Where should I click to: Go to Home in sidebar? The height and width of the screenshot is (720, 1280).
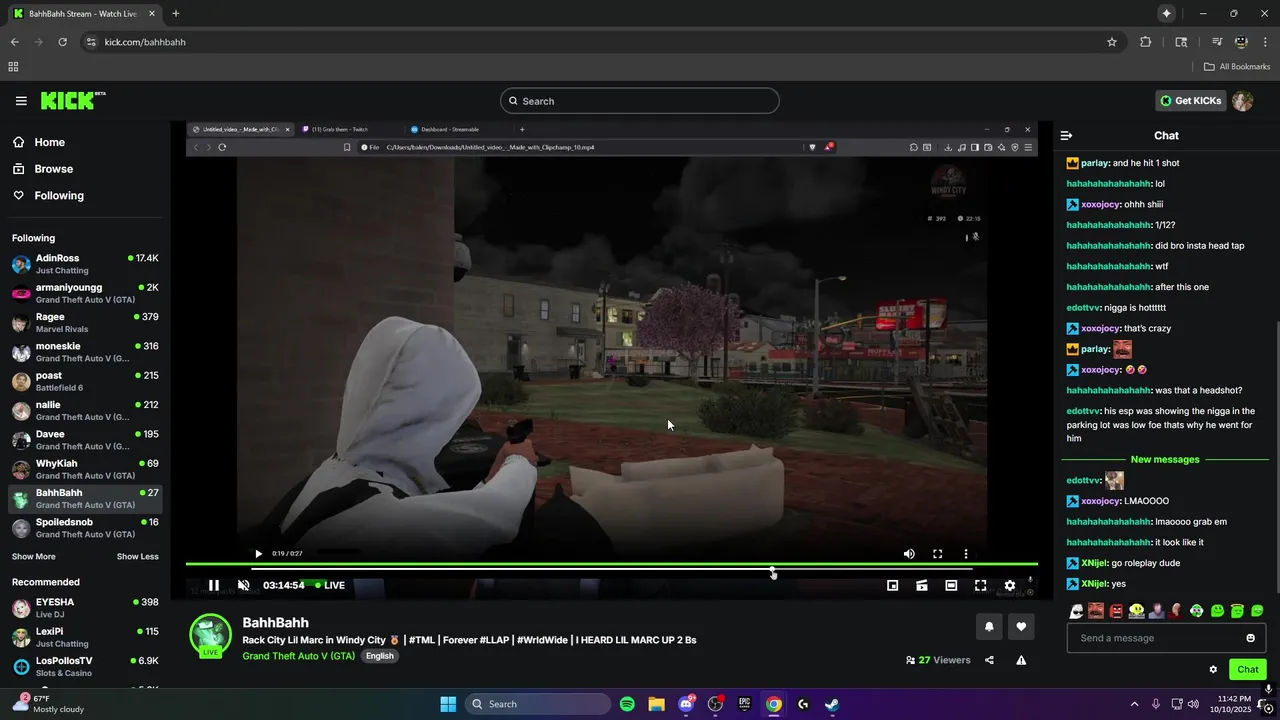pos(39,142)
